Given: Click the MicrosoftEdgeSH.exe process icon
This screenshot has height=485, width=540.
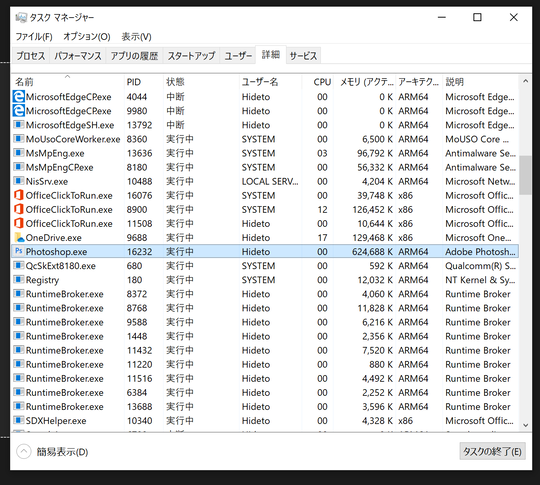Looking at the screenshot, I should click(19, 124).
